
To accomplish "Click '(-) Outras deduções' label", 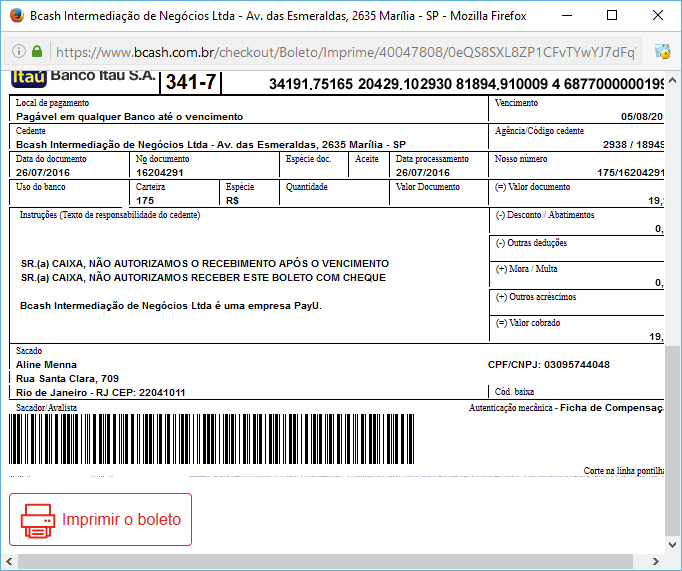I will 532,243.
